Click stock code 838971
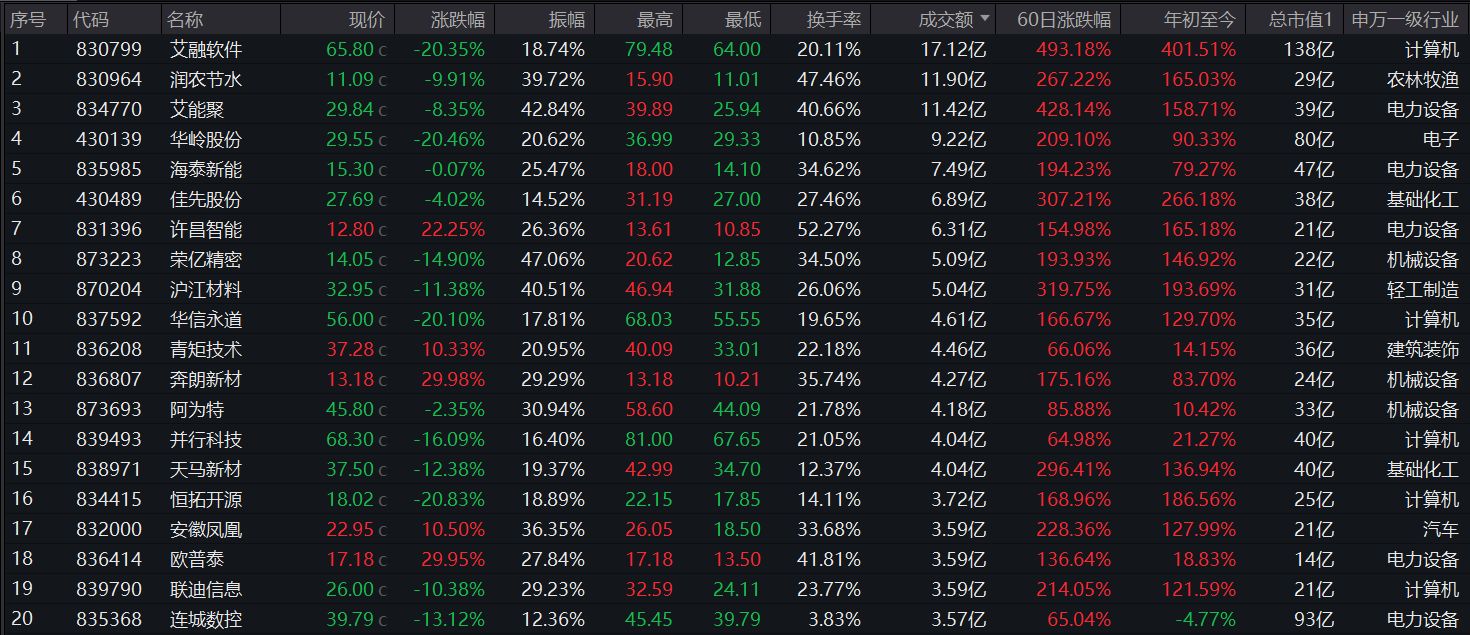This screenshot has height=635, width=1470. pyautogui.click(x=109, y=469)
